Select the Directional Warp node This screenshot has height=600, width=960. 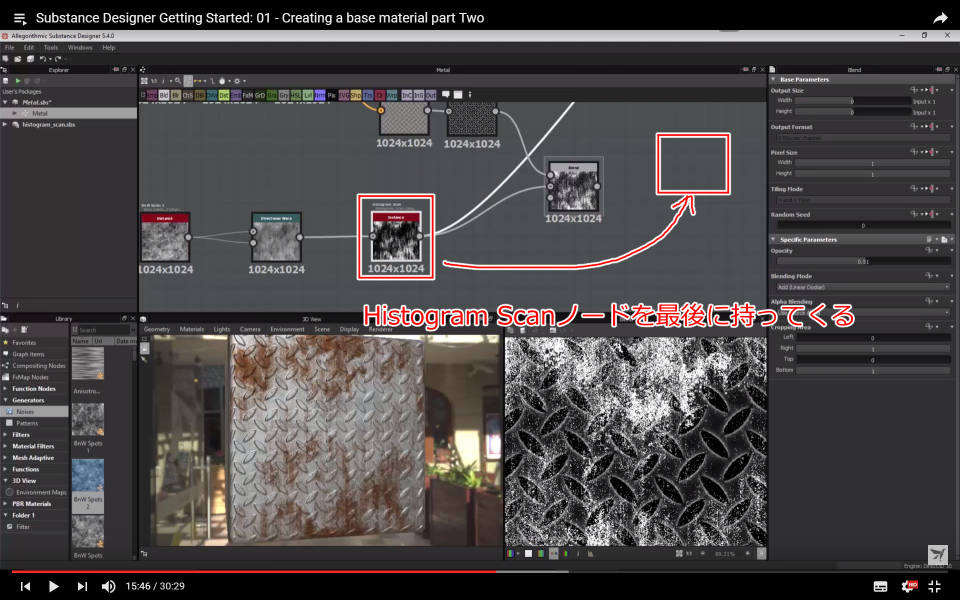(276, 238)
